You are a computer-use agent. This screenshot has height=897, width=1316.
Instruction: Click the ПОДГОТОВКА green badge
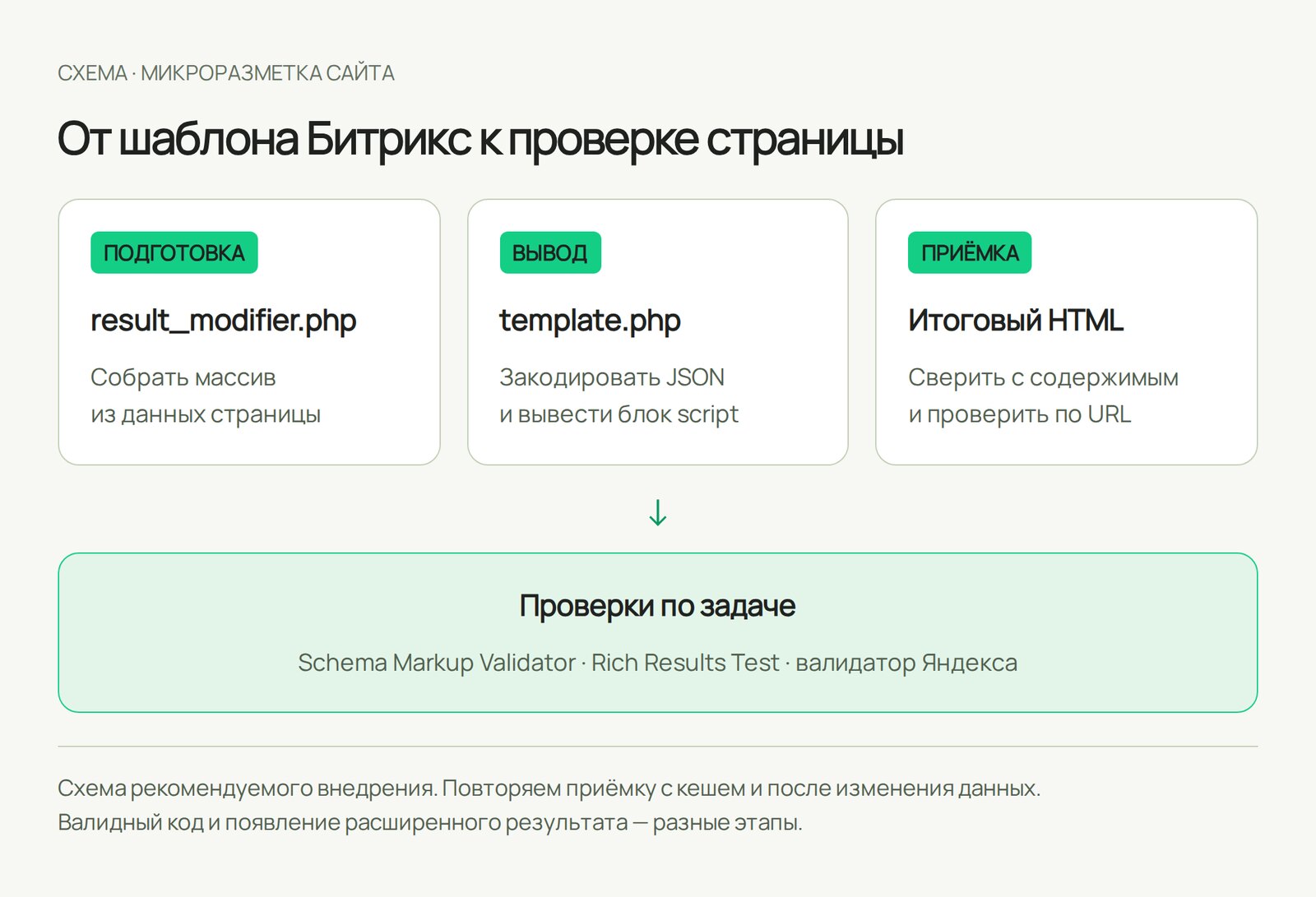click(174, 252)
